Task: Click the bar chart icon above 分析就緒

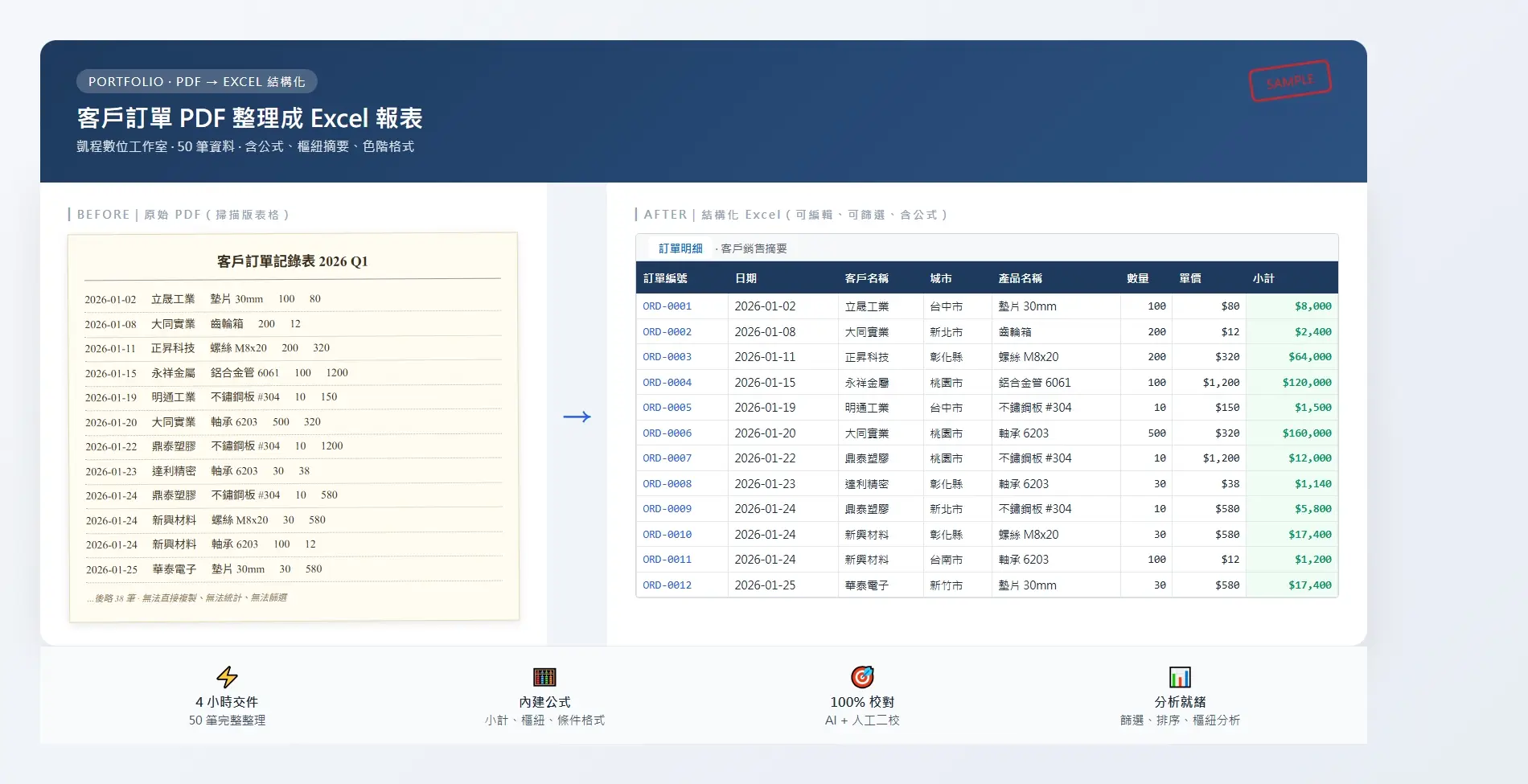Action: (1180, 676)
